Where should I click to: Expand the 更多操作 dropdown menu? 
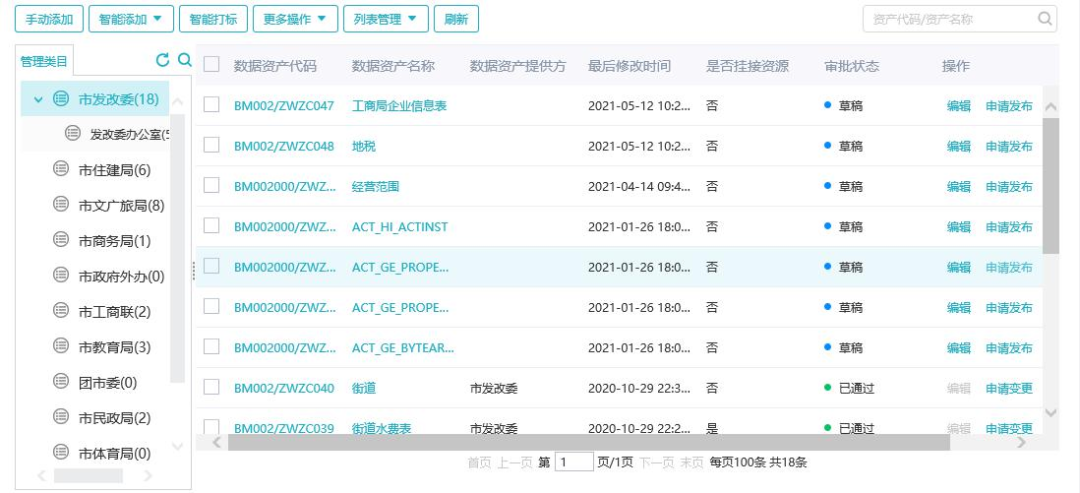[x=293, y=19]
